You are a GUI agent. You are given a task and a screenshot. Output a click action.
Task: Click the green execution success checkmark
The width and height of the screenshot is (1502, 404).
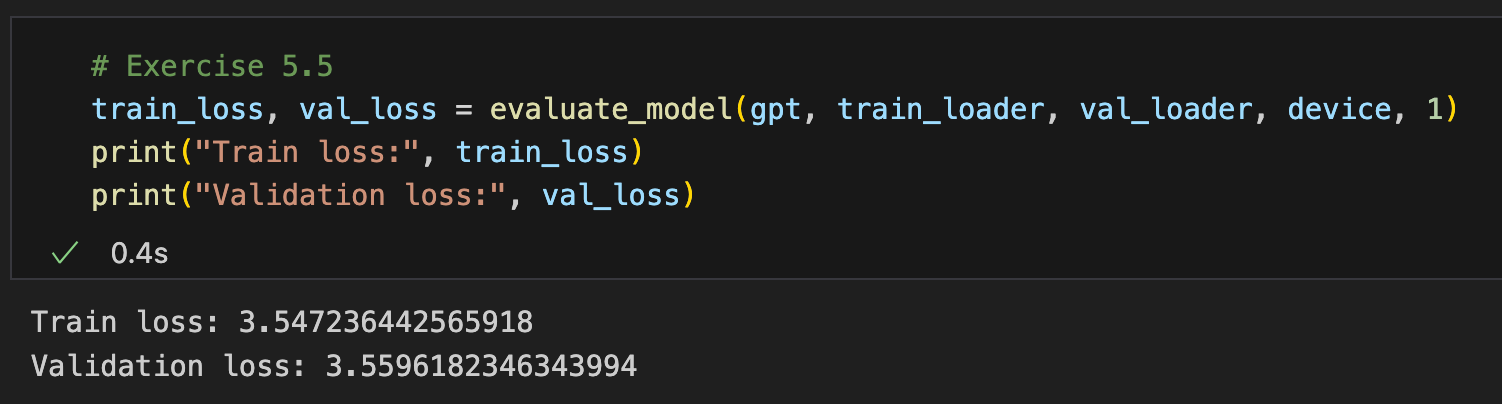point(65,254)
